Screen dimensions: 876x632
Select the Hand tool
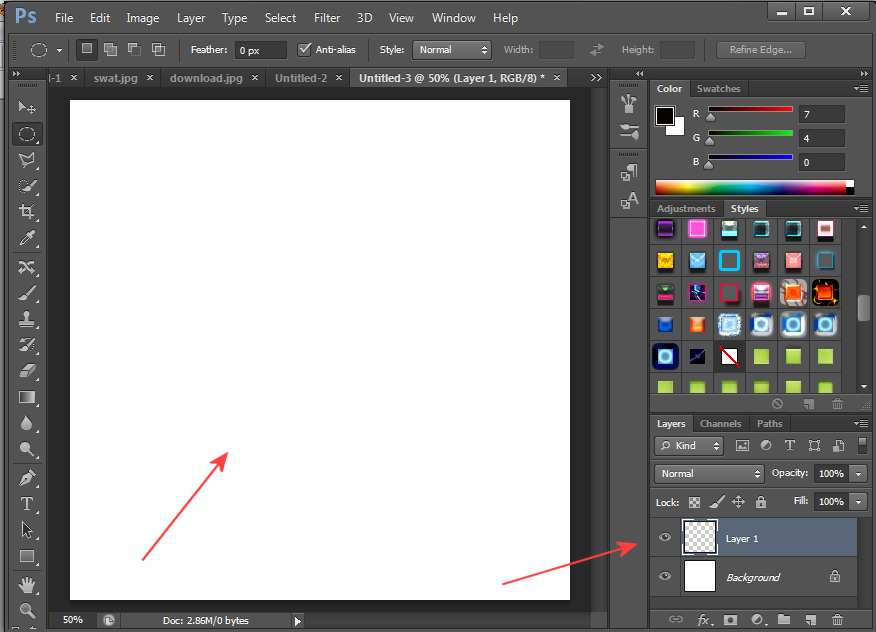tap(27, 584)
